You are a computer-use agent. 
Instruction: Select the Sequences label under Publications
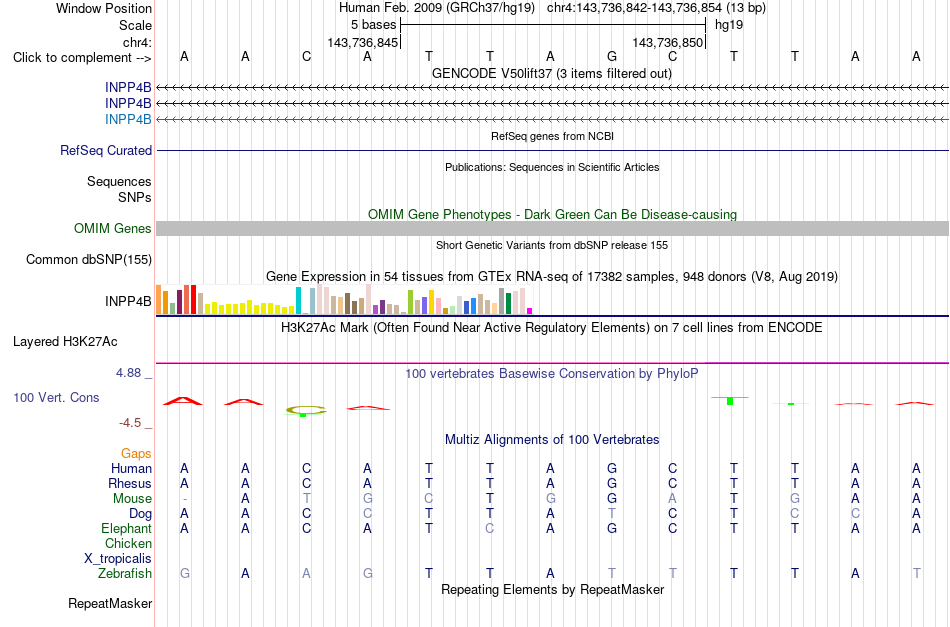pyautogui.click(x=119, y=182)
